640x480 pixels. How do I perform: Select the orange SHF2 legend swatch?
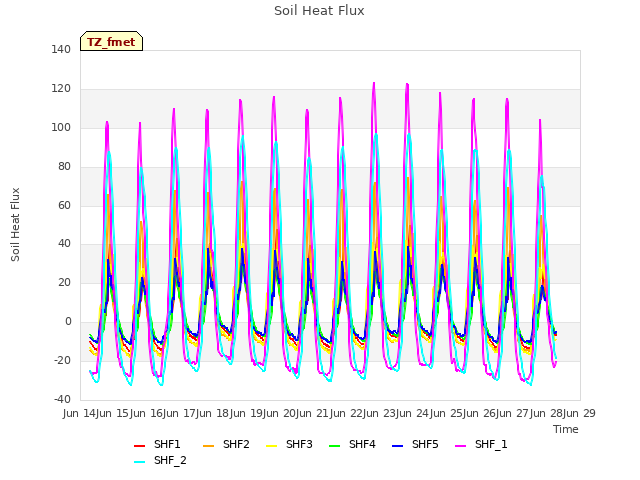(x=208, y=445)
